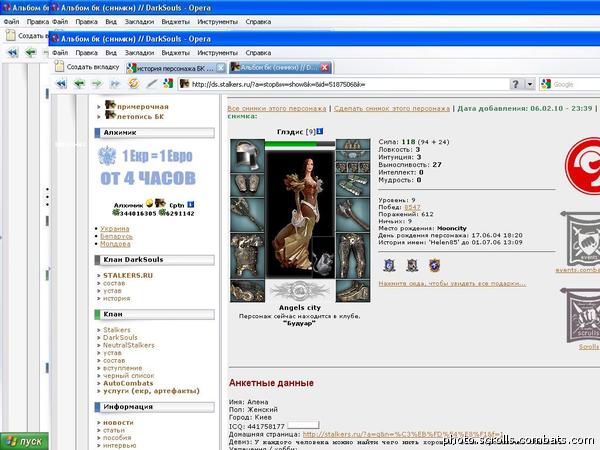Click the third gift badge with yellow star
This screenshot has height=450, width=600.
pyautogui.click(x=434, y=265)
